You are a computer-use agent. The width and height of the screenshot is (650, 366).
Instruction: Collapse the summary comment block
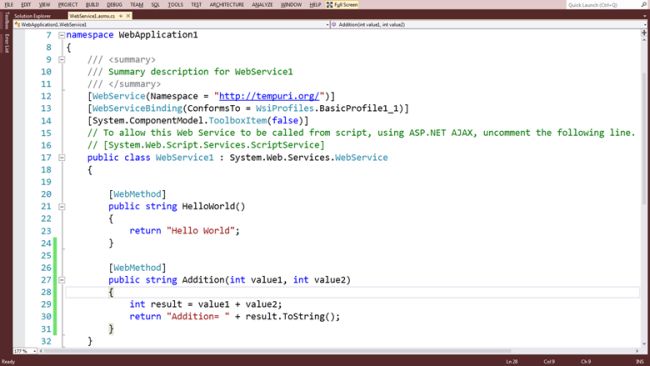61,60
